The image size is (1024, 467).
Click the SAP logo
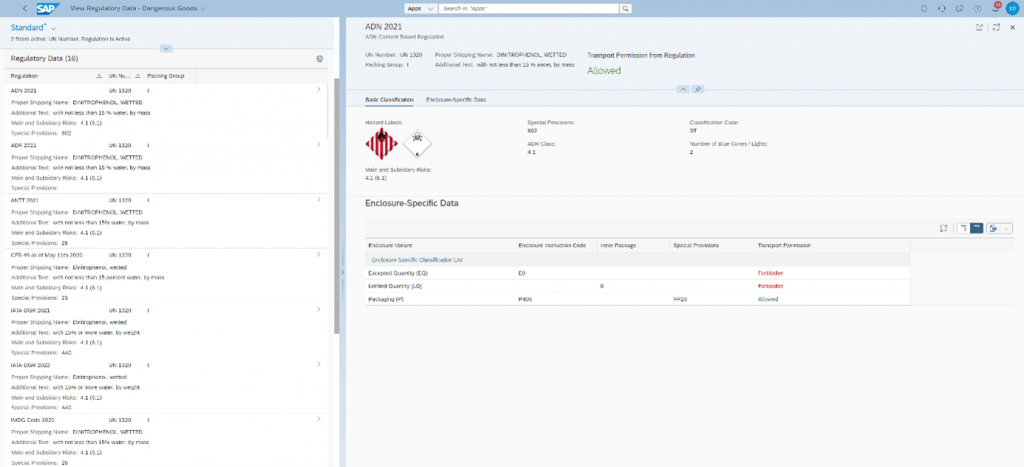(48, 8)
